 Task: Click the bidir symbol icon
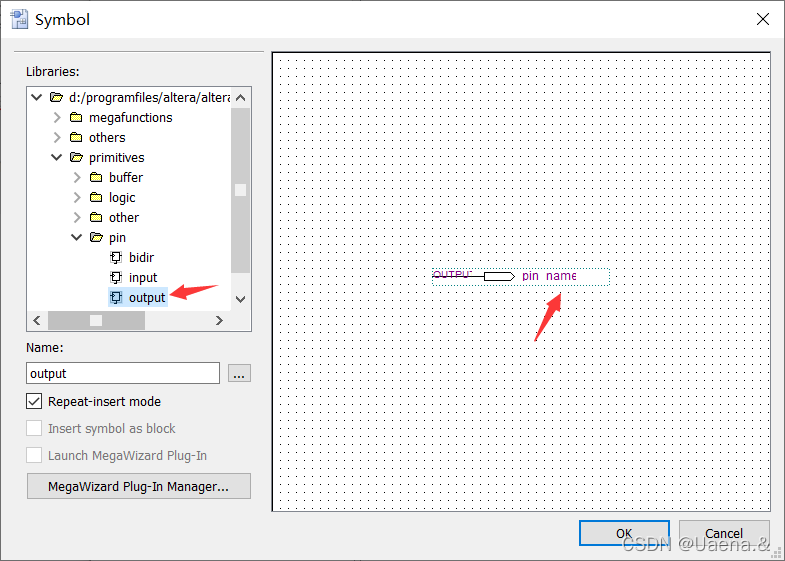coord(116,257)
